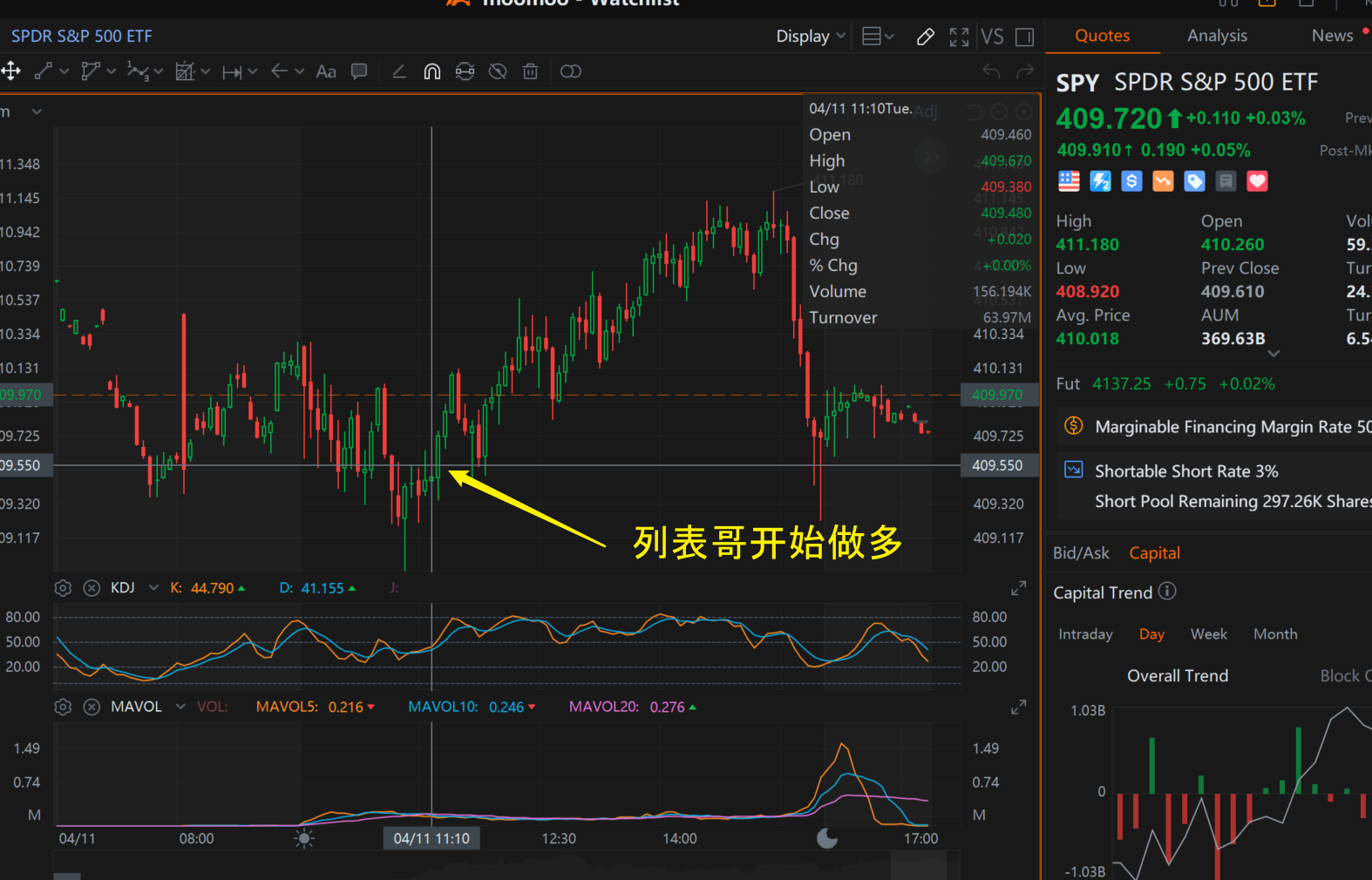This screenshot has height=880, width=1372.
Task: Expand the projection tool options
Action: [206, 71]
